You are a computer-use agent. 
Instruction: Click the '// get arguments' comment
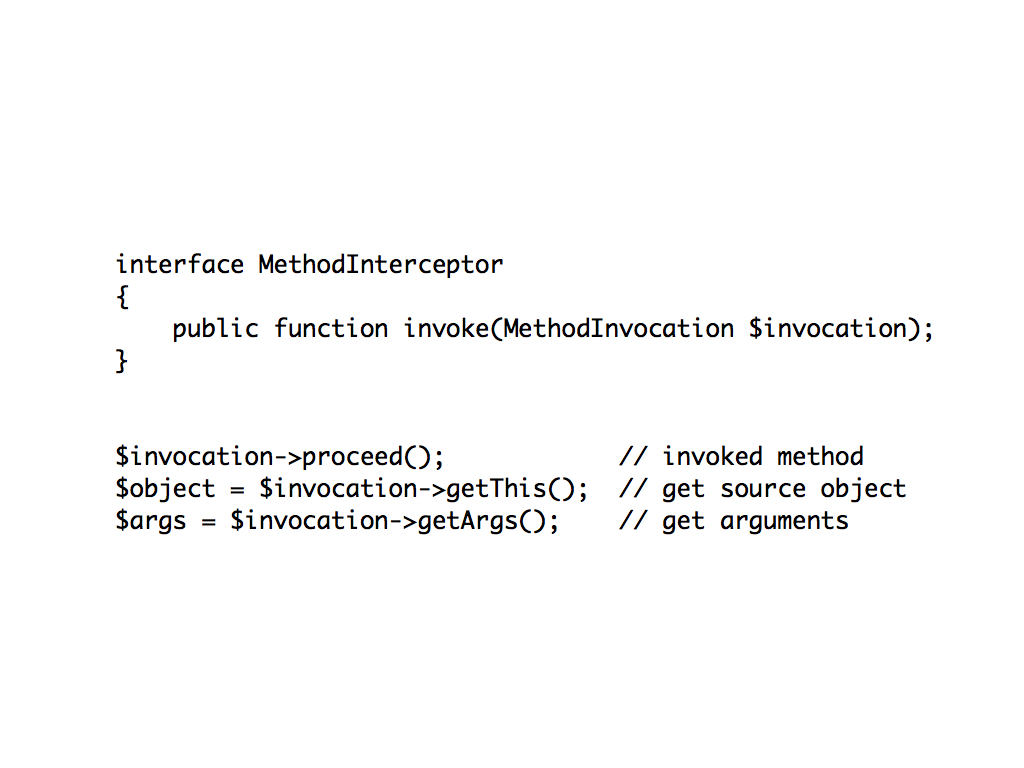point(734,522)
